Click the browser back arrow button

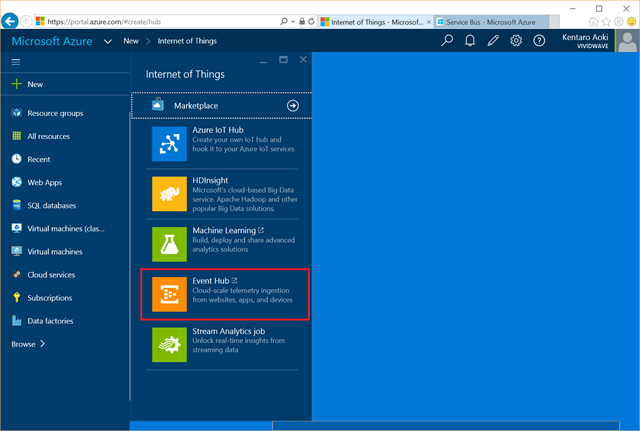[x=10, y=21]
